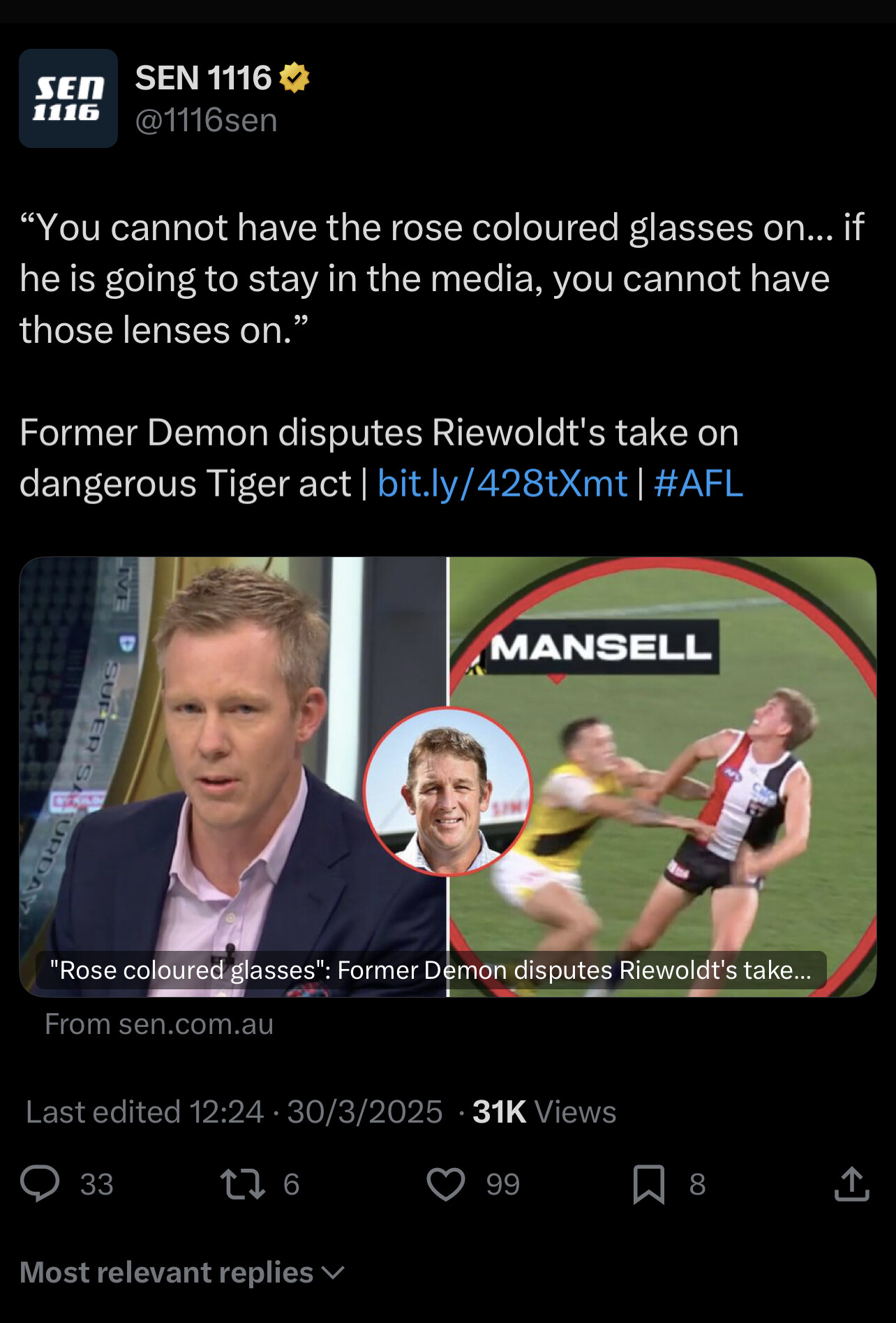Open the reply comment bubble icon
896x1323 pixels.
coord(40,1183)
